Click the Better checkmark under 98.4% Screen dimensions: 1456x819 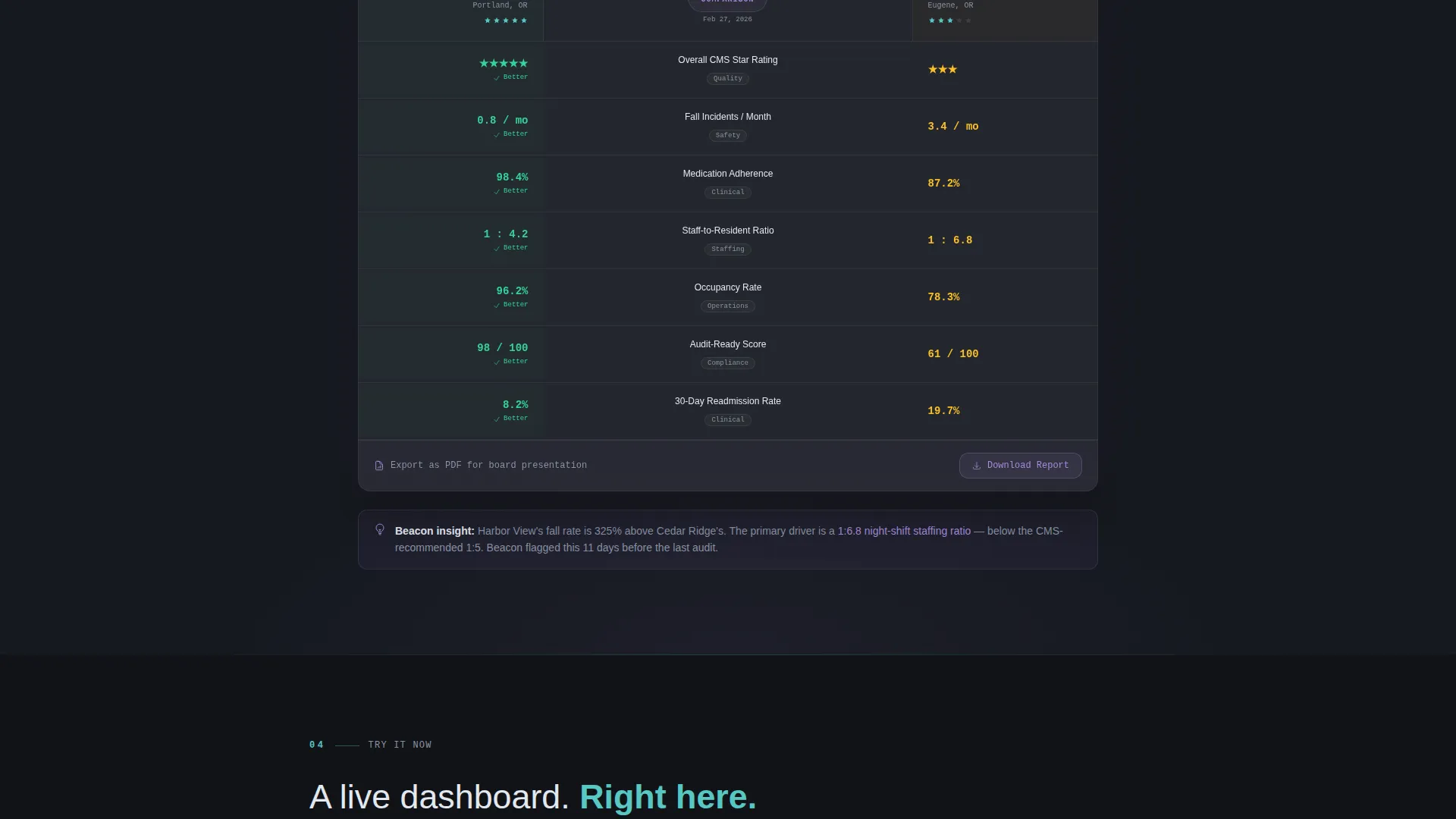497,192
